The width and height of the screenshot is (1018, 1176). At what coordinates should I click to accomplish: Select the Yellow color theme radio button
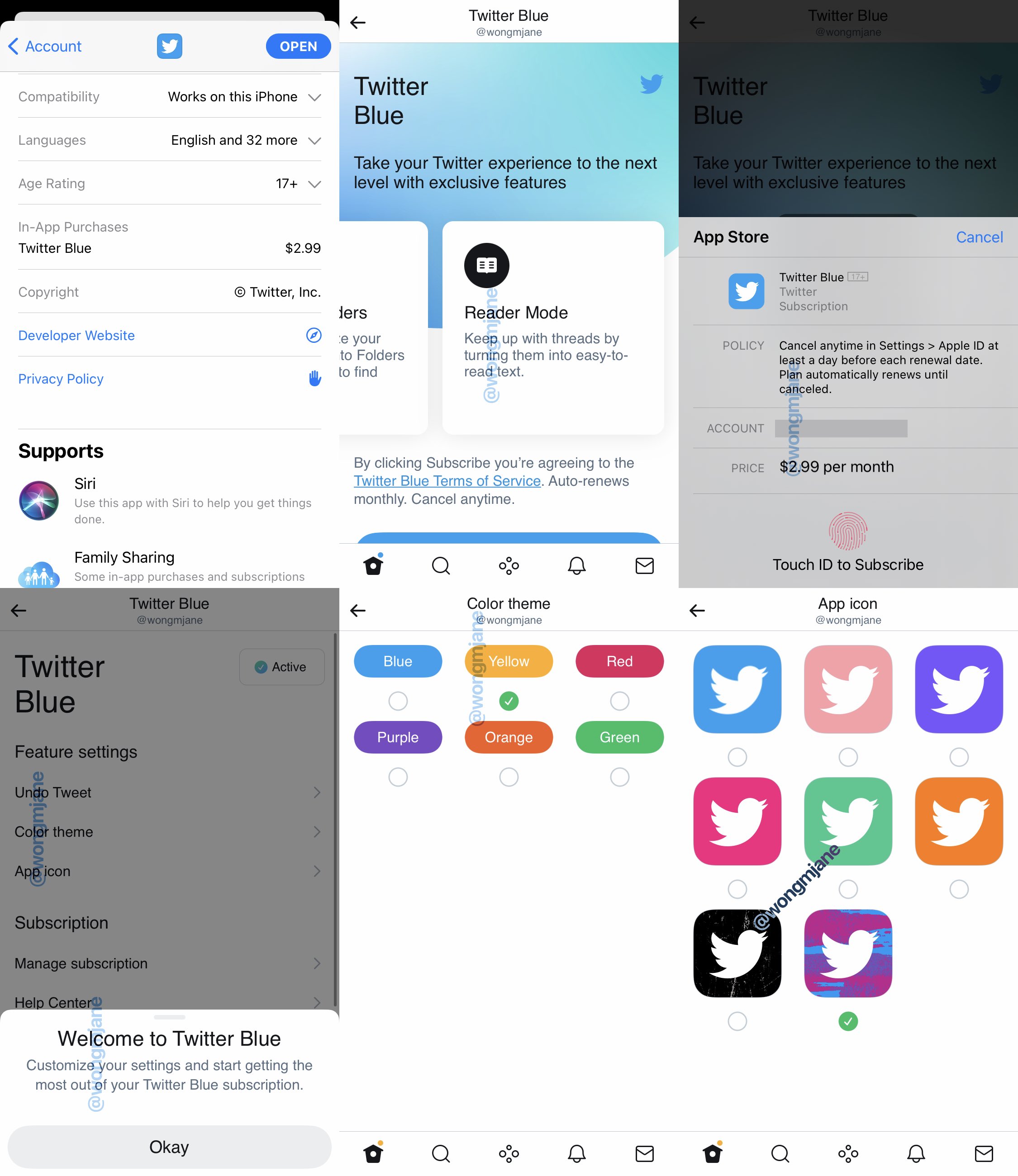[509, 701]
